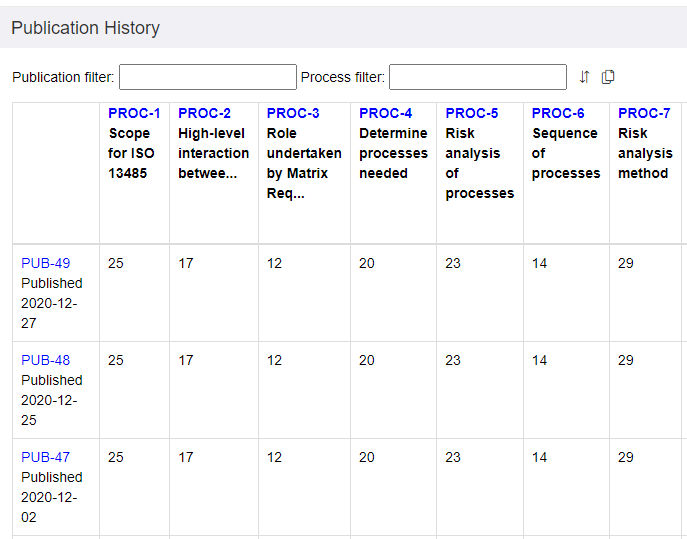Screen dimensions: 687x539
Task: Open PROC-1 Scope for ISO 13485
Action: 134,113
